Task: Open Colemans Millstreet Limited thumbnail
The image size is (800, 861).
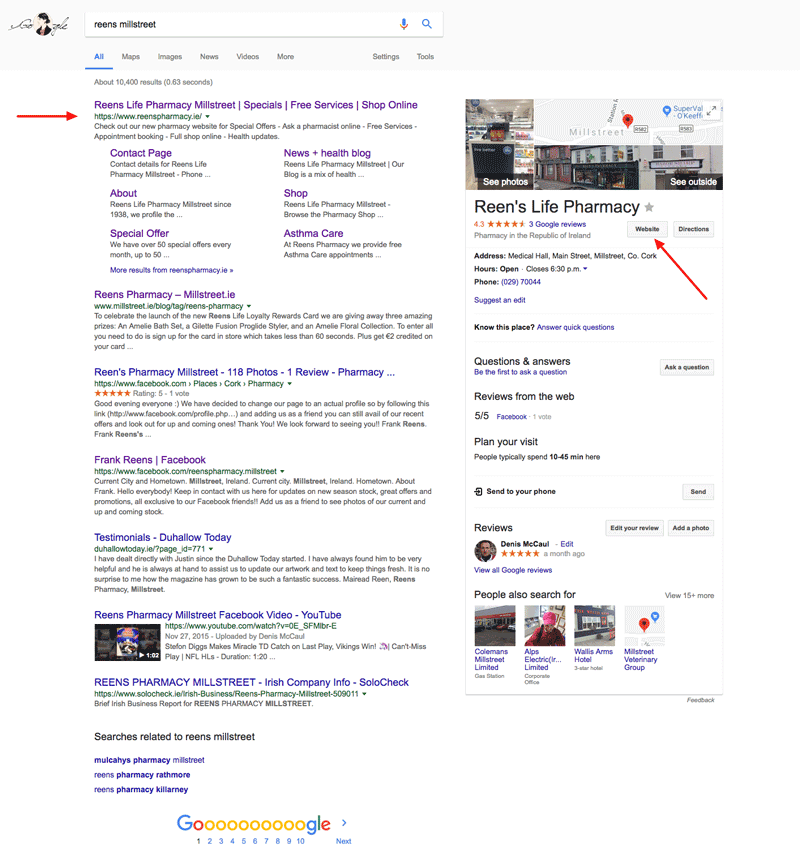Action: (495, 625)
